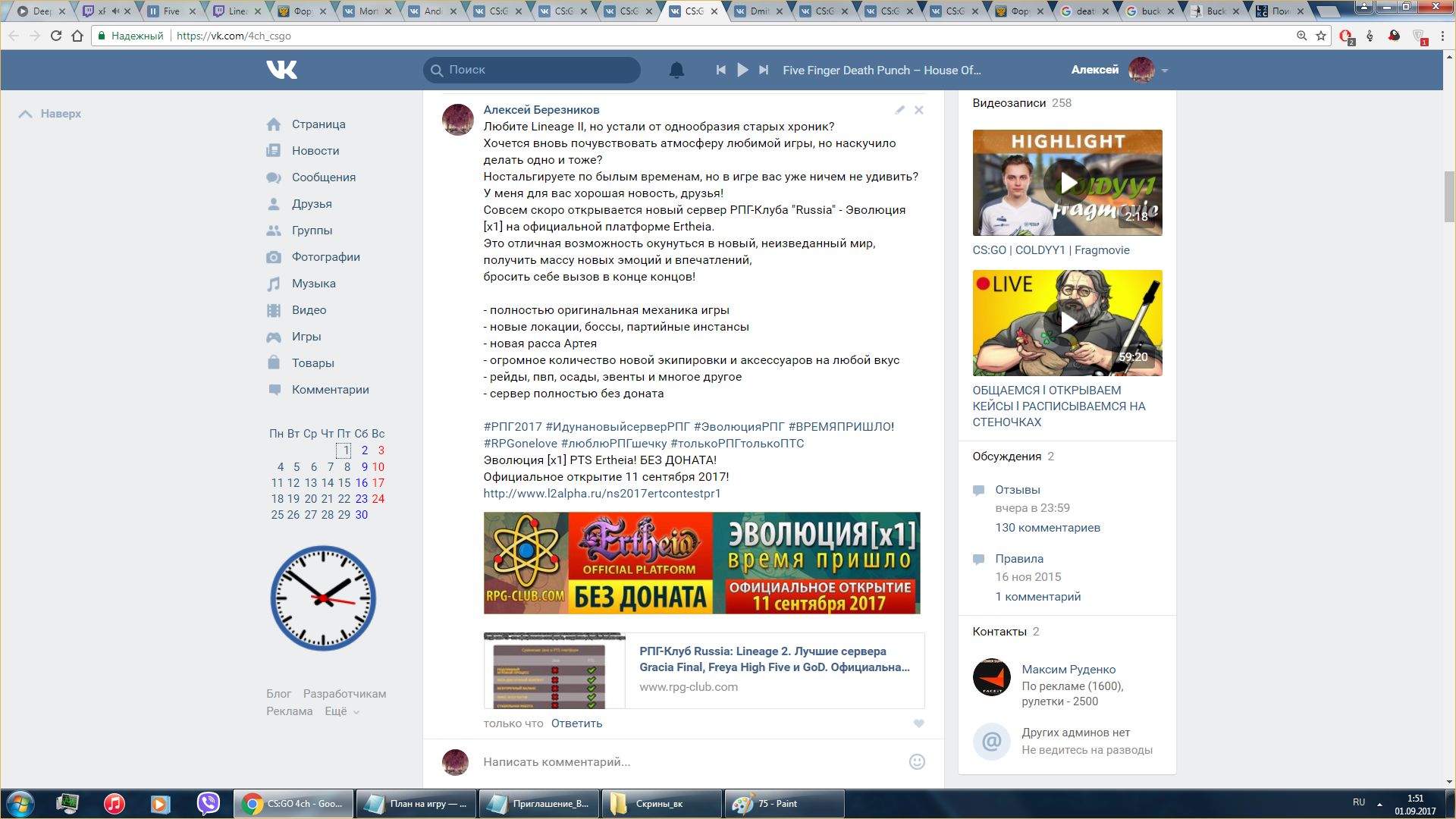
Task: Switch to the deat Google tab
Action: (x=1086, y=11)
